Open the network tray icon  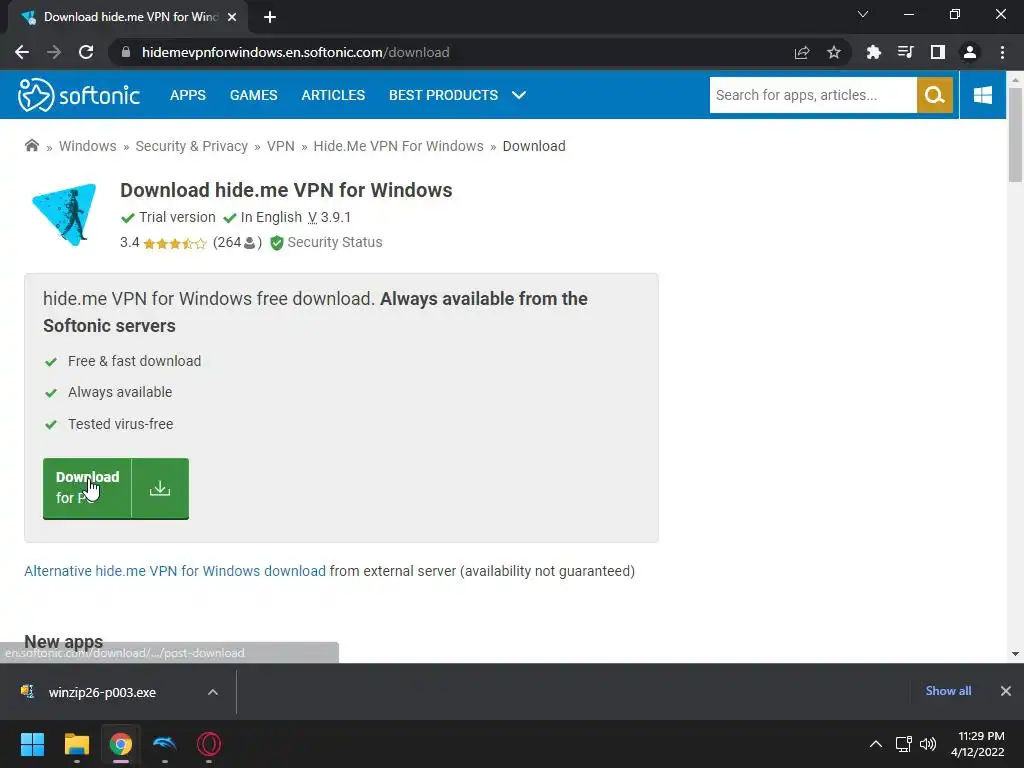[903, 744]
